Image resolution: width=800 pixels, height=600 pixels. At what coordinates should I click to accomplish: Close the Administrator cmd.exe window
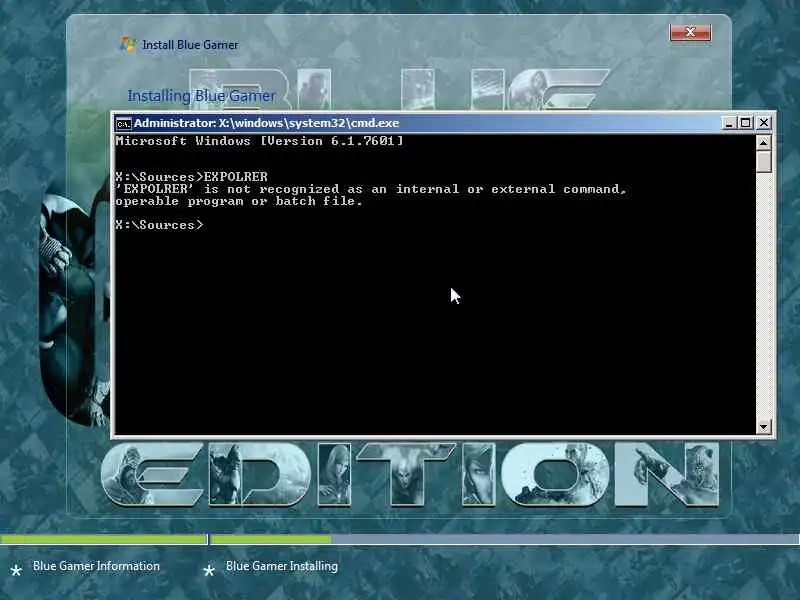pos(763,123)
